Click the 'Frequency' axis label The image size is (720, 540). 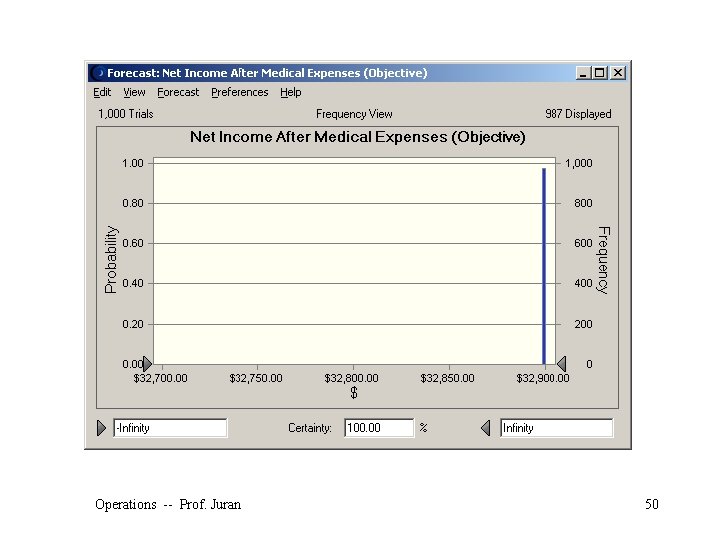coord(603,260)
